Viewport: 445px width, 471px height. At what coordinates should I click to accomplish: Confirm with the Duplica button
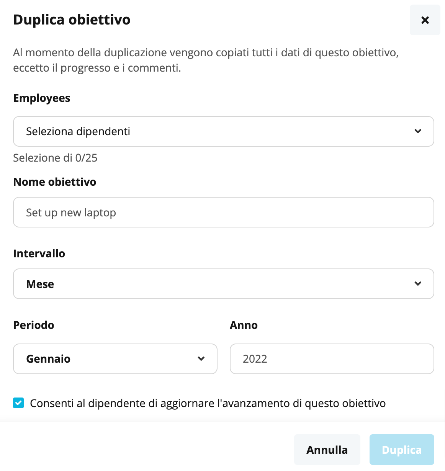coord(402,450)
